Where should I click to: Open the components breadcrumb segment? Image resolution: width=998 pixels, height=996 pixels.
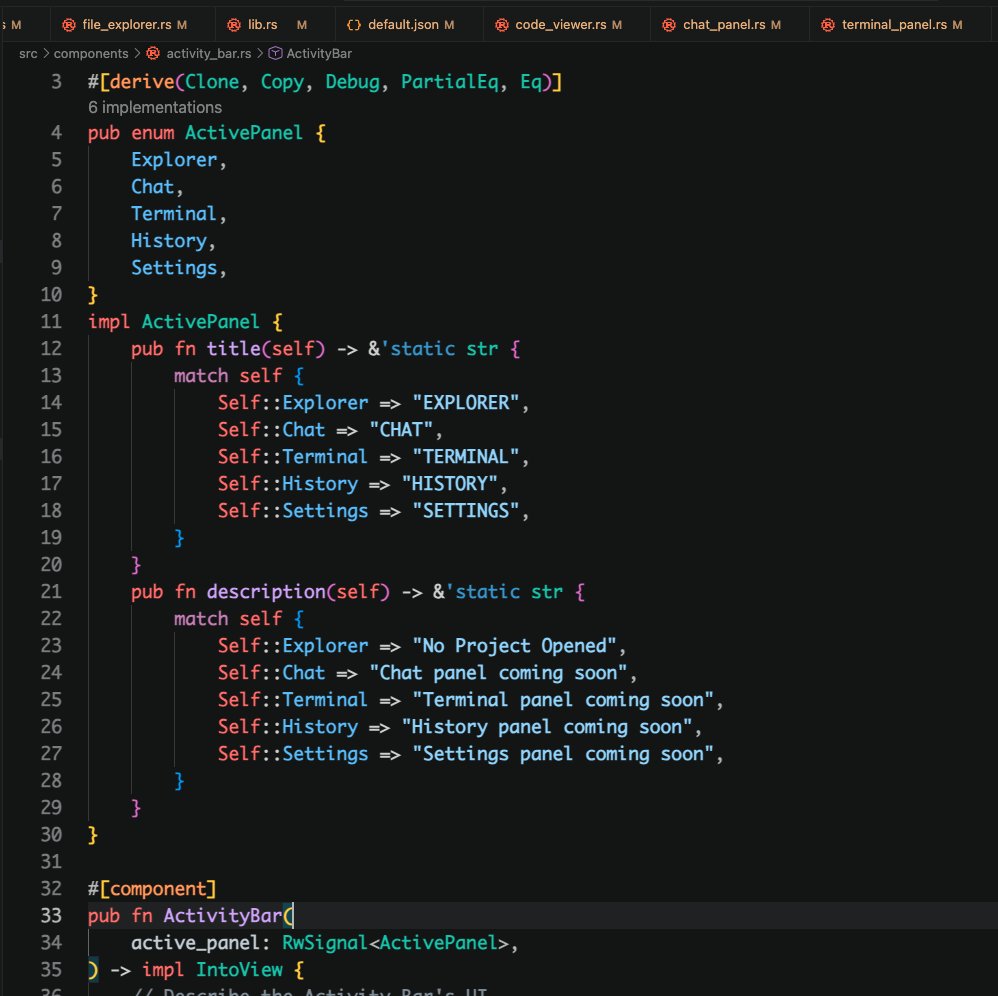91,53
